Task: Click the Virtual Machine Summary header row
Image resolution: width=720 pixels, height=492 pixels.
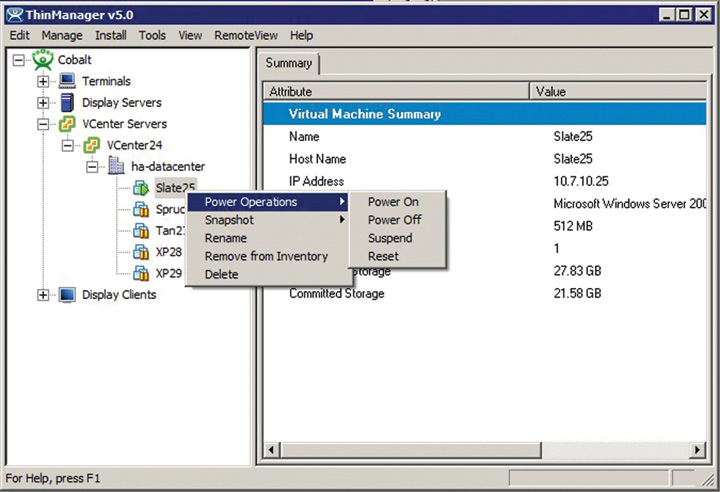Action: pos(484,114)
